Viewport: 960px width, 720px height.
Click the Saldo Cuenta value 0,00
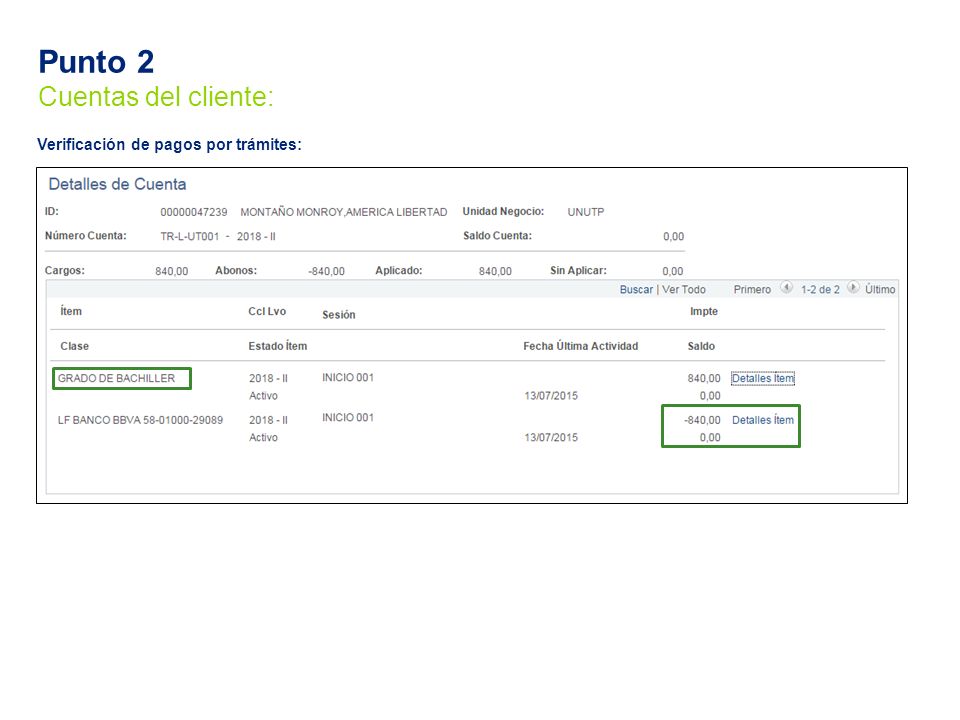(x=673, y=236)
